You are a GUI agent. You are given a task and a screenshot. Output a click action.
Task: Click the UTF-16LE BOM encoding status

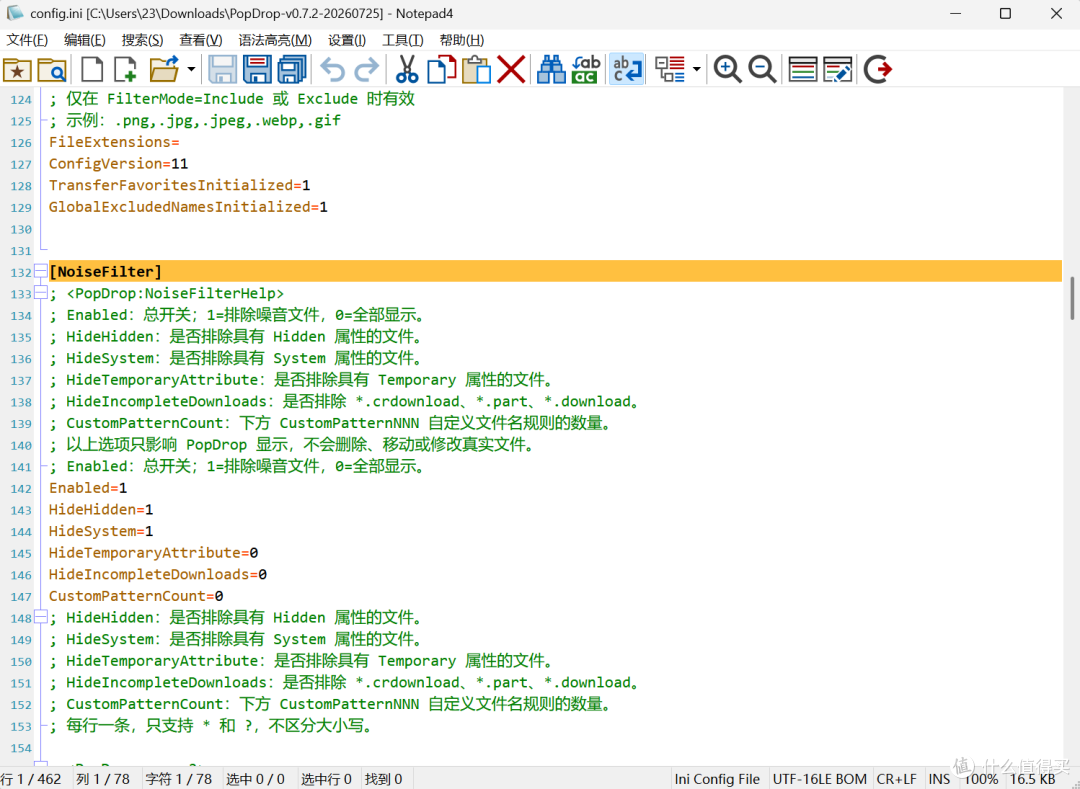(820, 779)
